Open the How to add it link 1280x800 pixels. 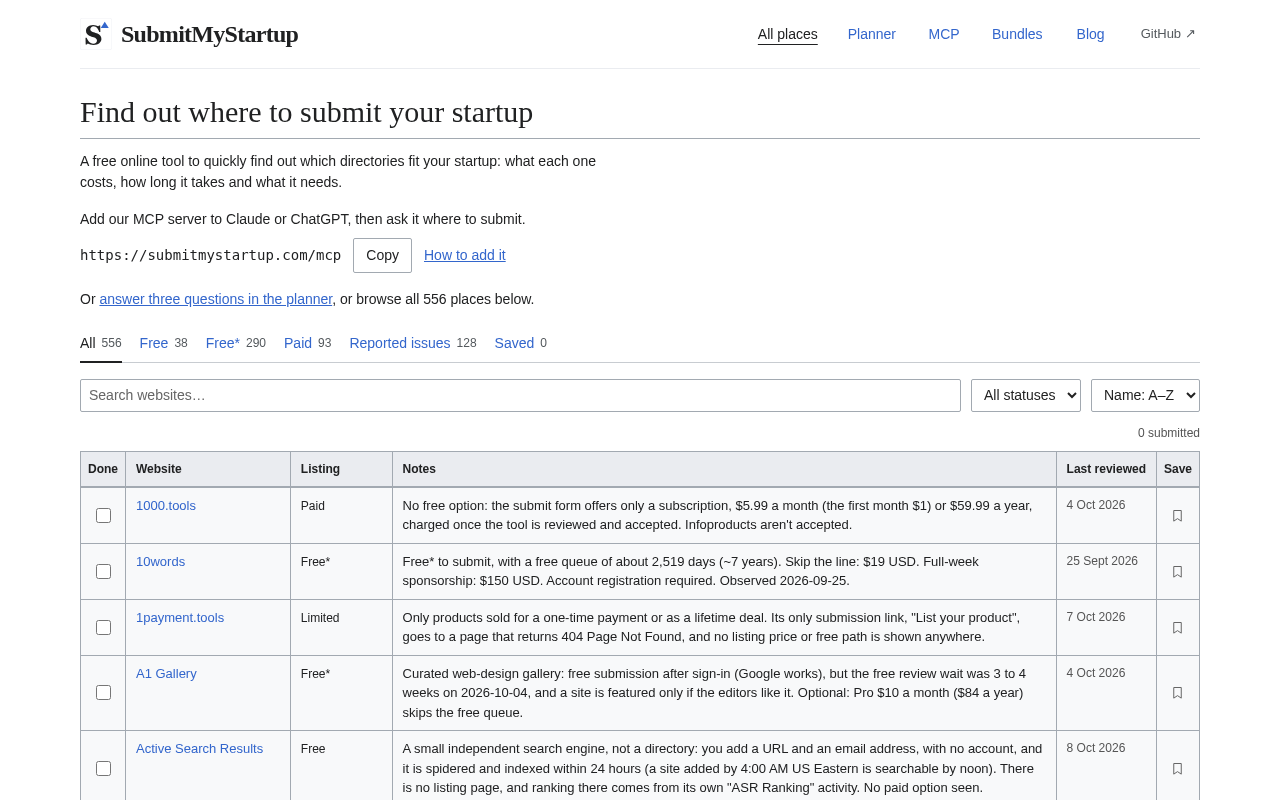pyautogui.click(x=465, y=255)
